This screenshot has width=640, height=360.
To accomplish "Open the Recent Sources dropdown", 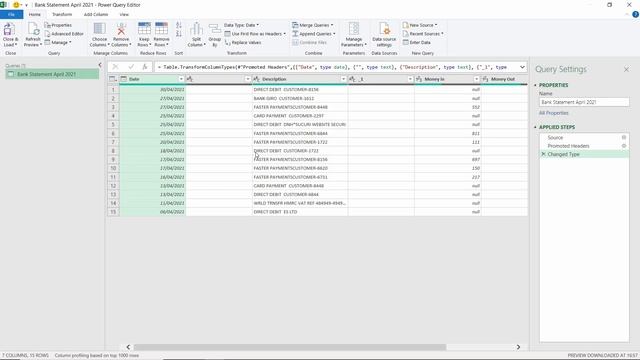I will [x=423, y=34].
